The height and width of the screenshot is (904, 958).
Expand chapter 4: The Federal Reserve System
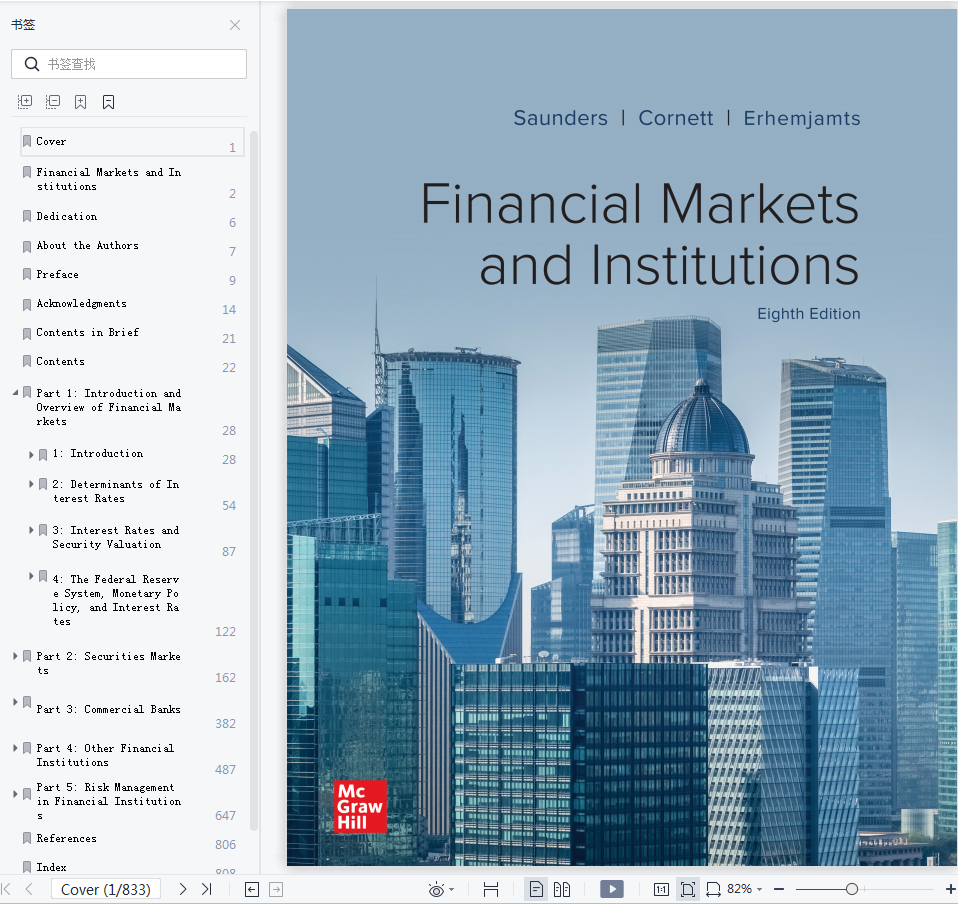[31, 575]
